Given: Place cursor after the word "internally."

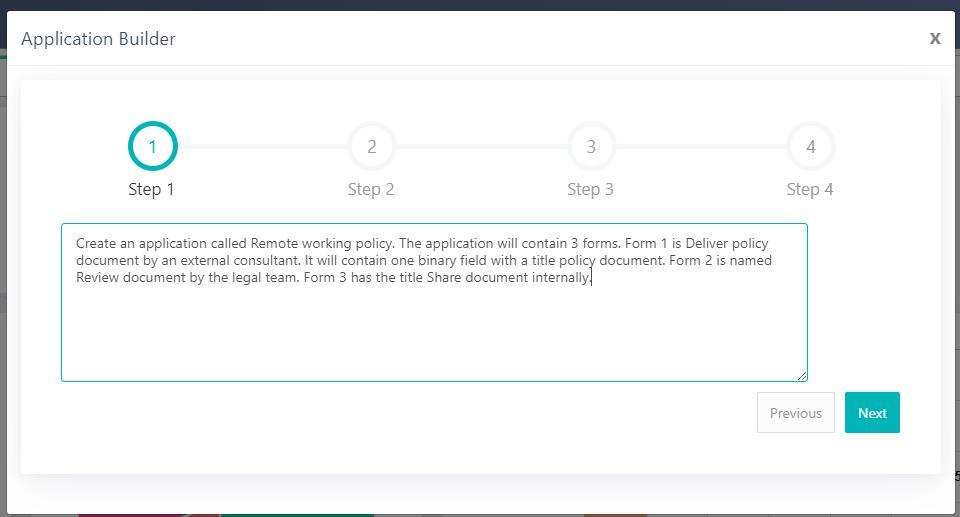Looking at the screenshot, I should click(593, 278).
